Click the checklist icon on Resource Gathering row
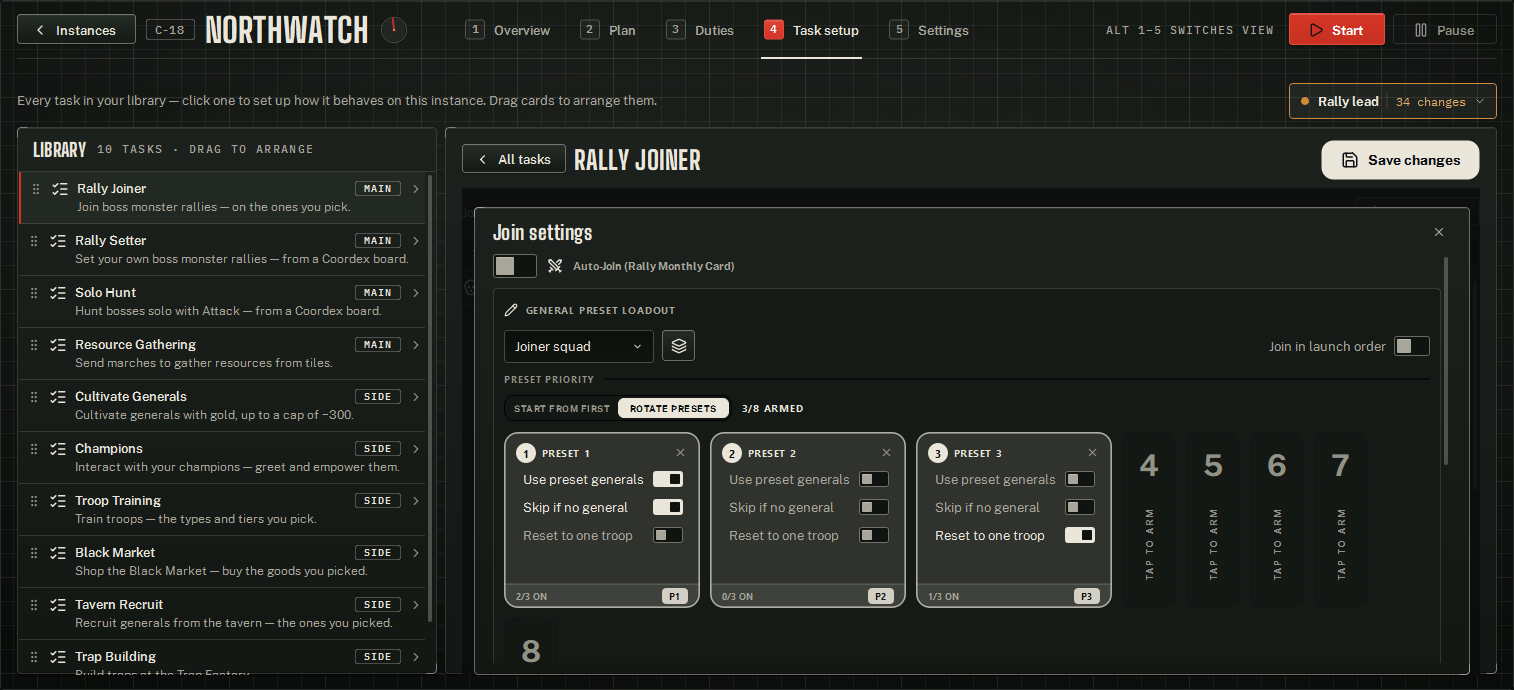 point(59,345)
